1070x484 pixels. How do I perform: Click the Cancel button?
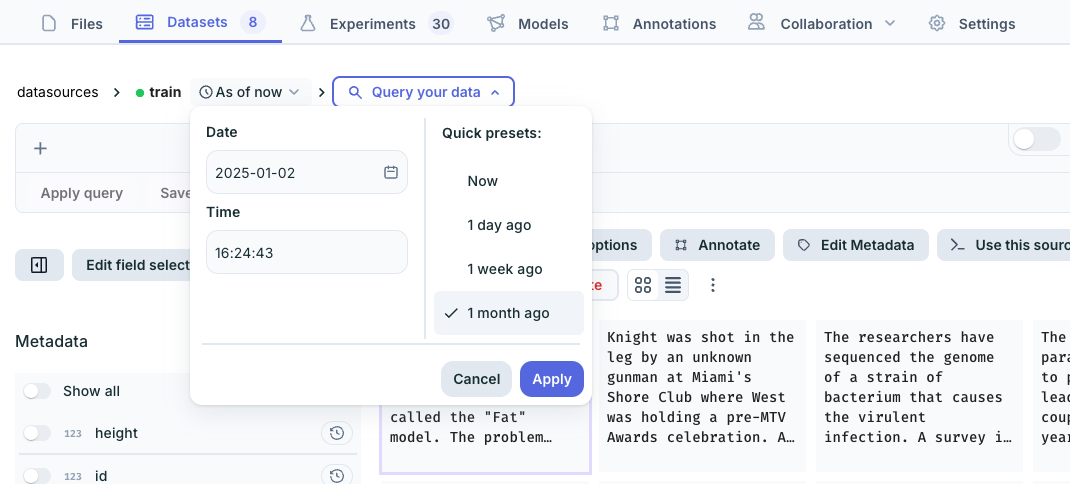(476, 379)
